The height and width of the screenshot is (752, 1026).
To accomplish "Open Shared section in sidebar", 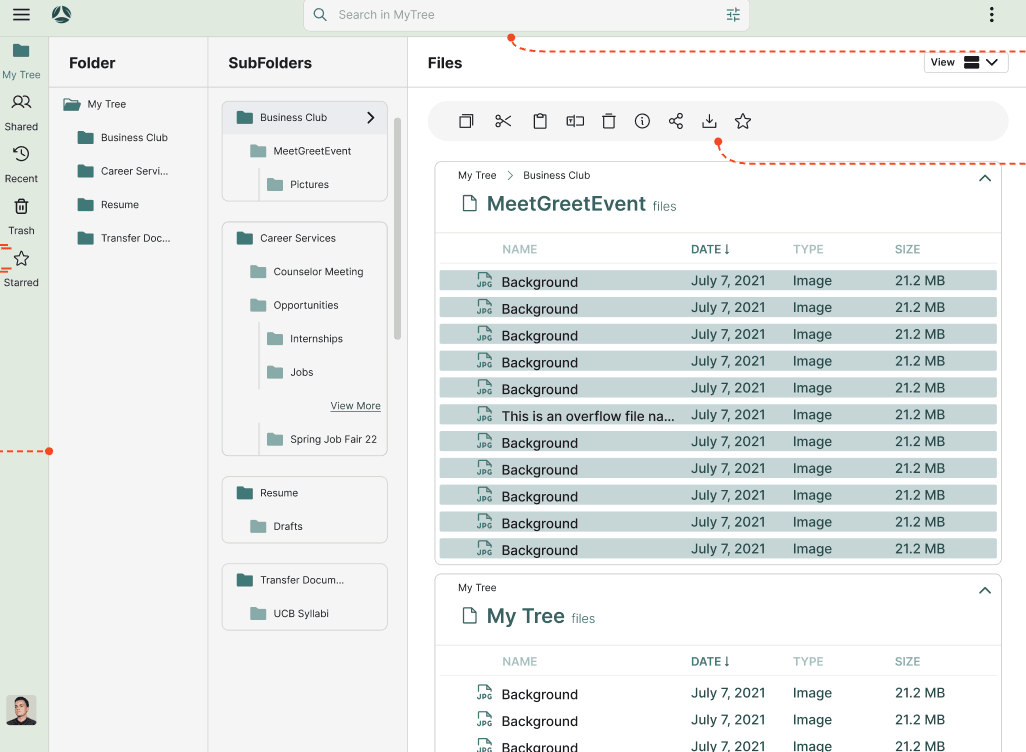I will pos(21,113).
